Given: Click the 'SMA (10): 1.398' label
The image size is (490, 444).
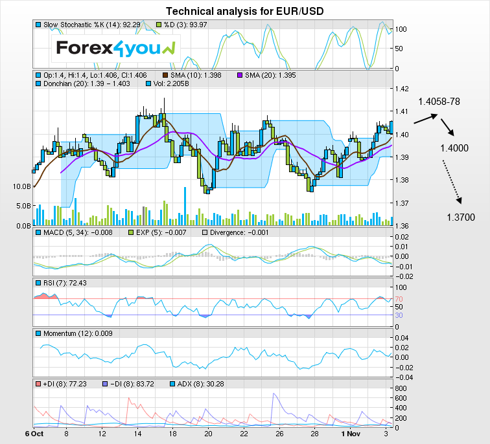Looking at the screenshot, I should pyautogui.click(x=196, y=75).
